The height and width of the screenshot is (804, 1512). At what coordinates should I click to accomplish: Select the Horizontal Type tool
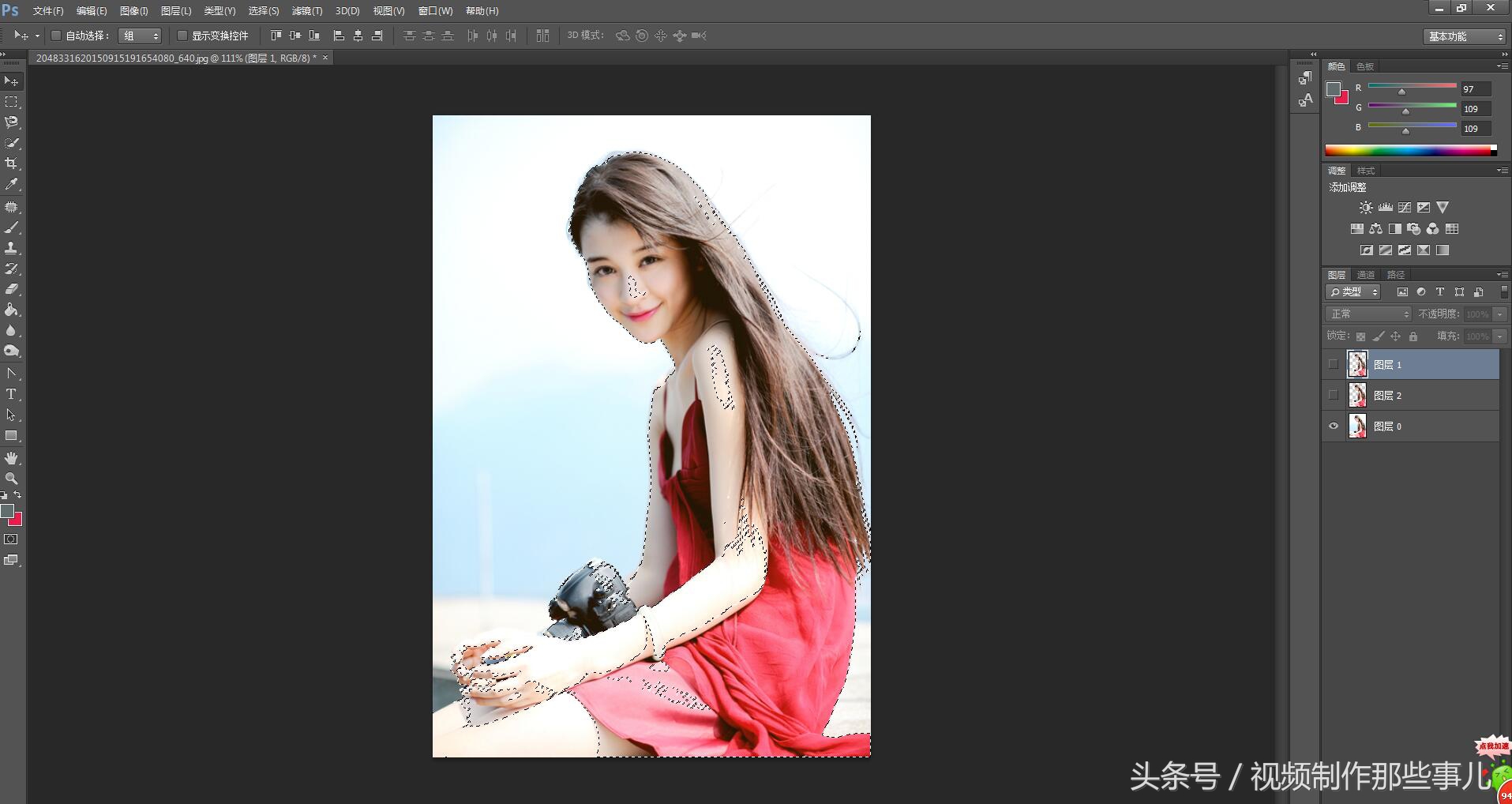[x=11, y=394]
